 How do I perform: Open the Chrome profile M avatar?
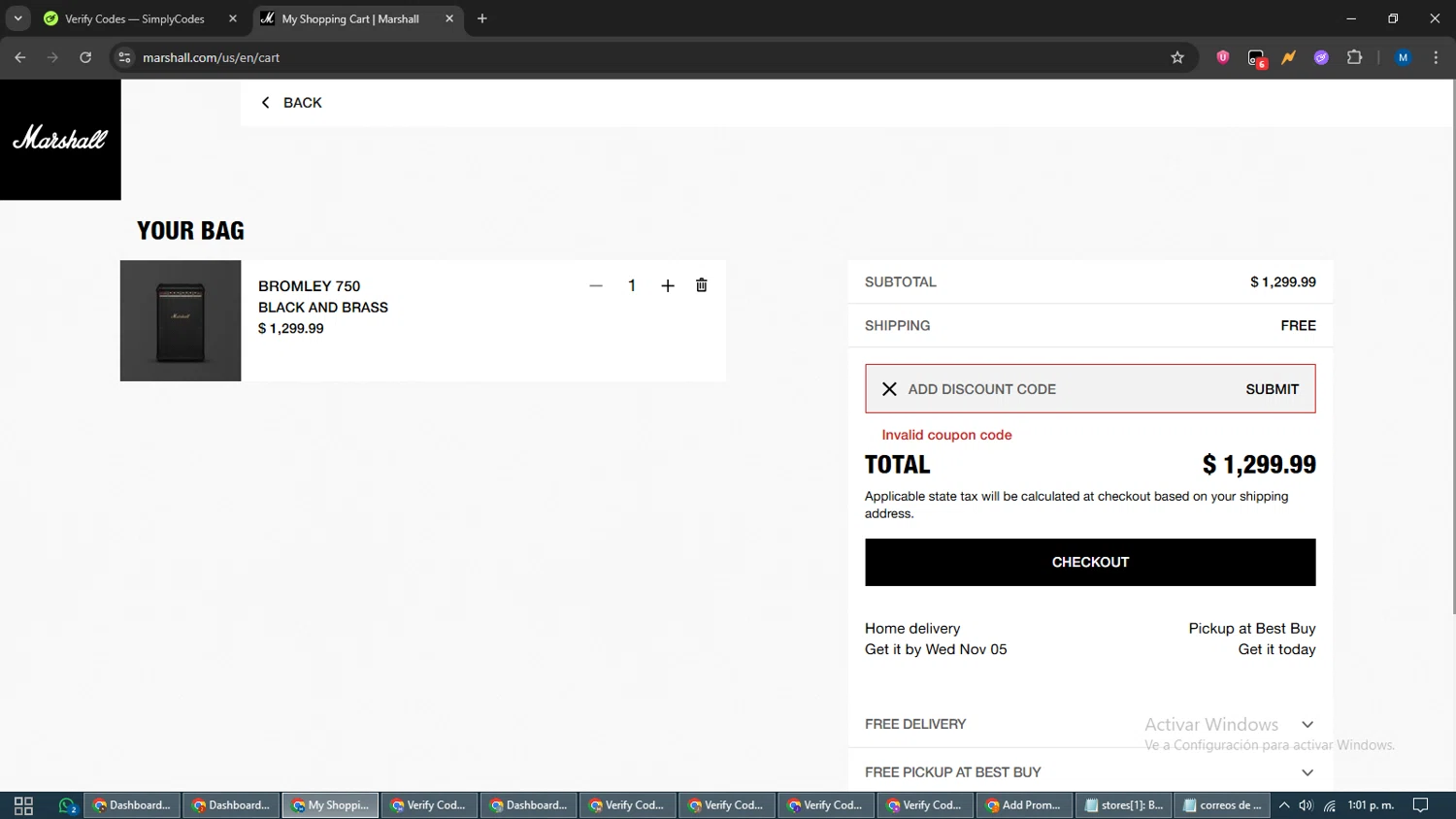[1403, 57]
